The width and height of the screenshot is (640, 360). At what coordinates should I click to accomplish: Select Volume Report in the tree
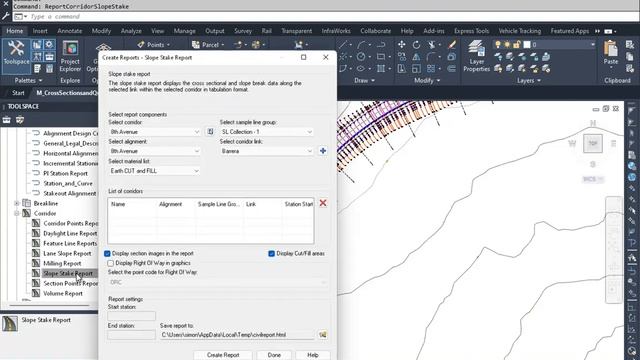point(63,293)
